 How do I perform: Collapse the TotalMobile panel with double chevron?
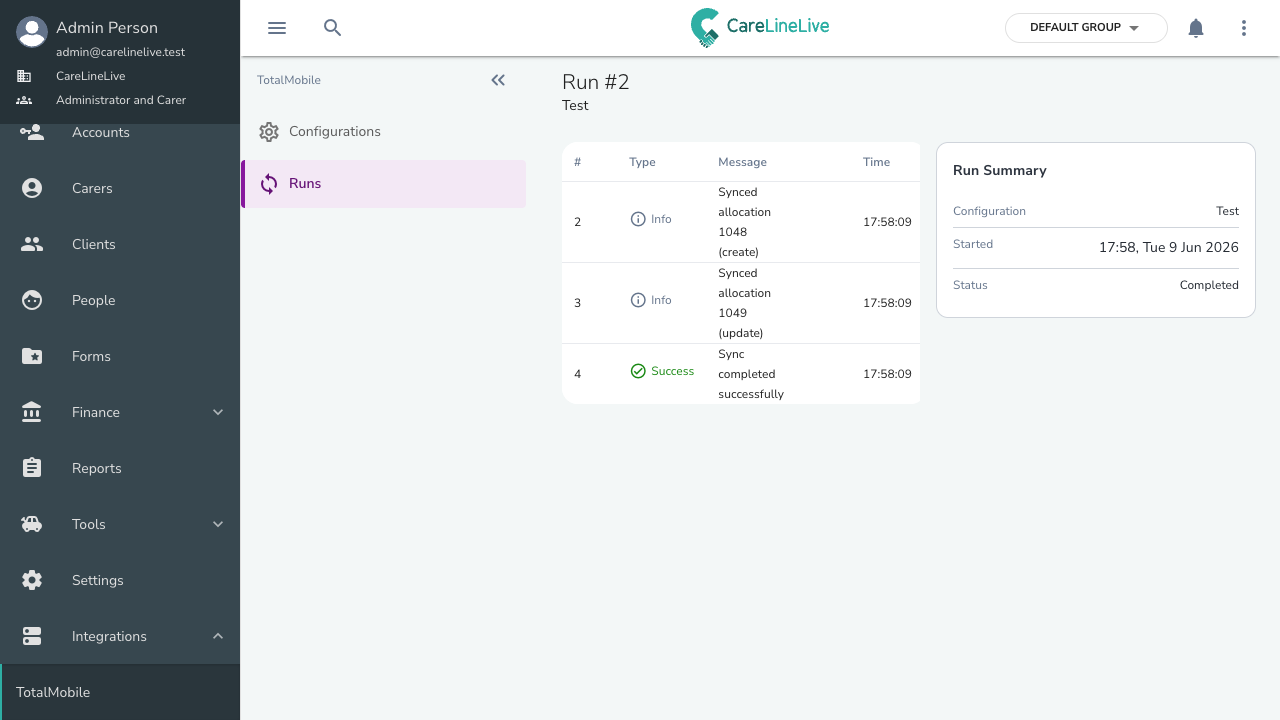point(498,80)
